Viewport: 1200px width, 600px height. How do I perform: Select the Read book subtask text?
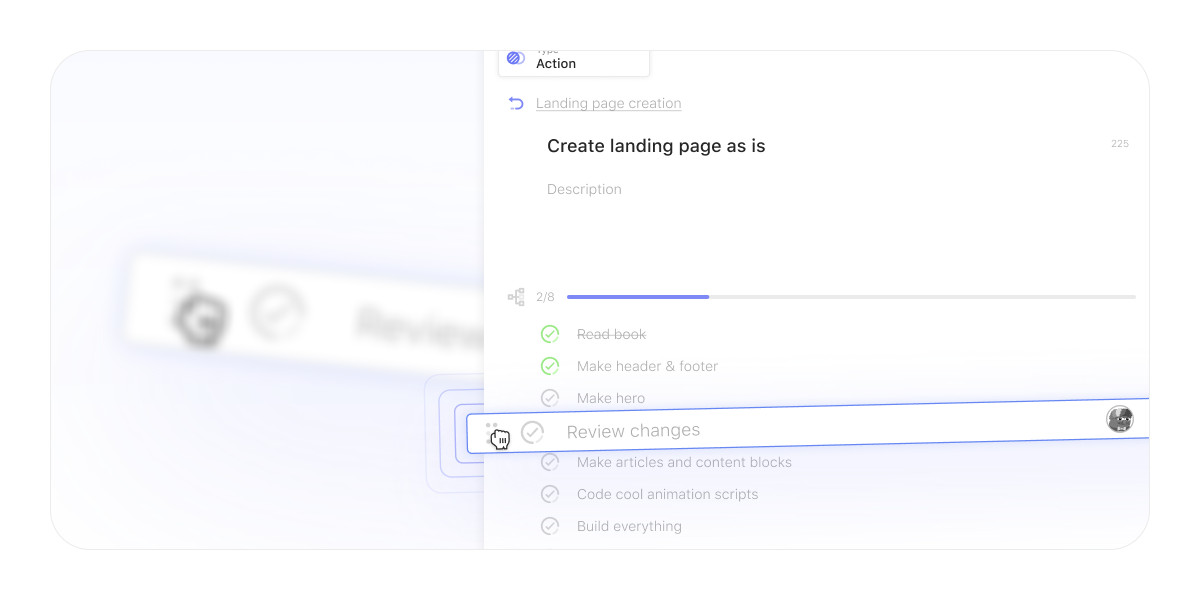(611, 334)
